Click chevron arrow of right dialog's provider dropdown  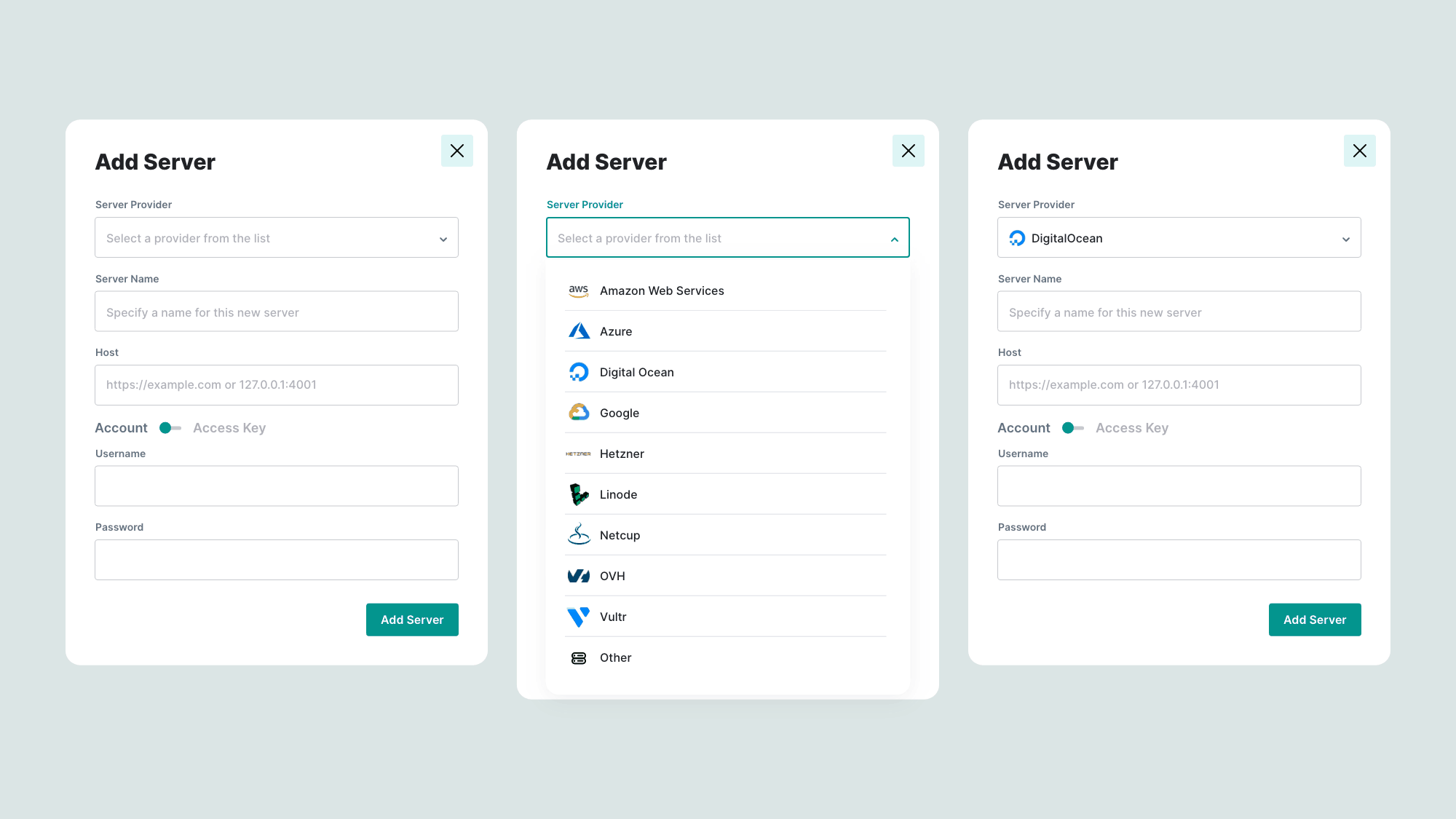coord(1346,240)
